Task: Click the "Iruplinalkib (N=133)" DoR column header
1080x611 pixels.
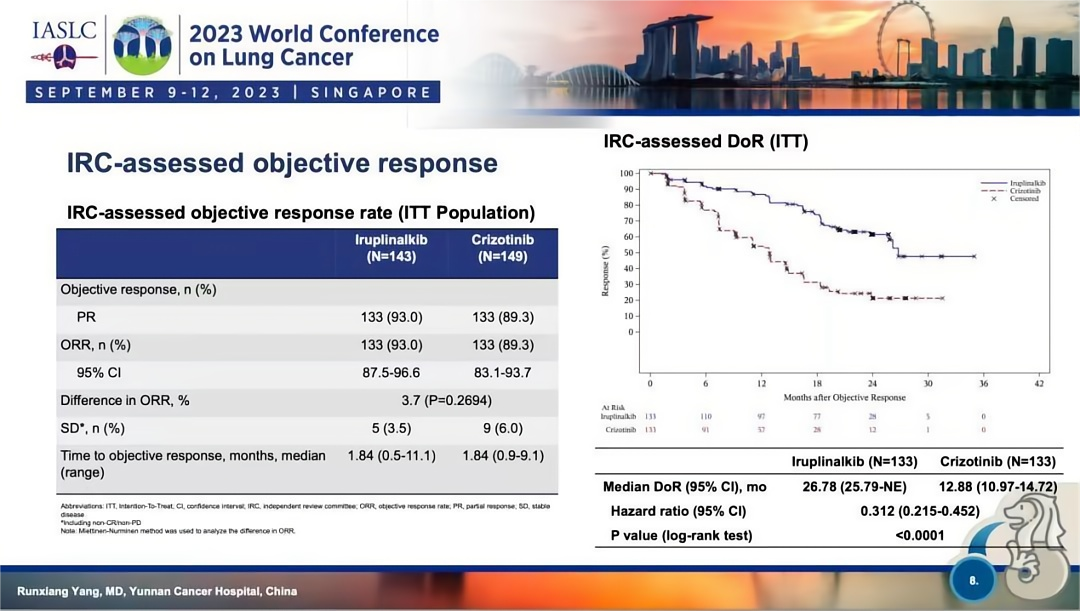Action: point(854,462)
